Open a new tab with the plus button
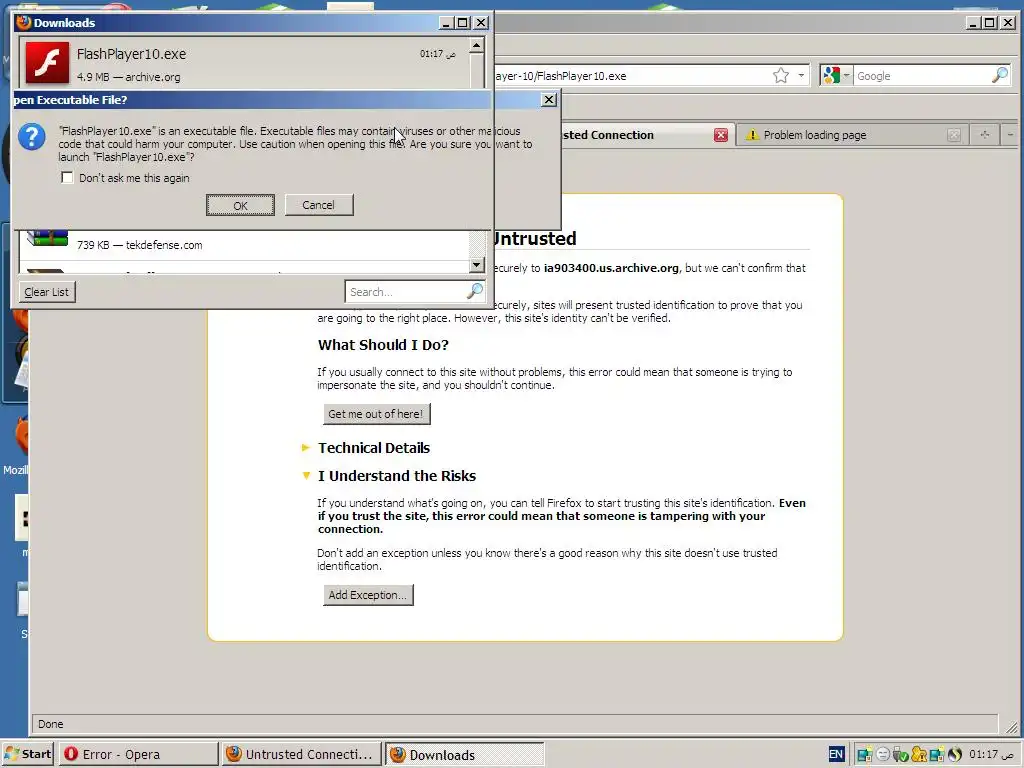The height and width of the screenshot is (768, 1024). [984, 135]
